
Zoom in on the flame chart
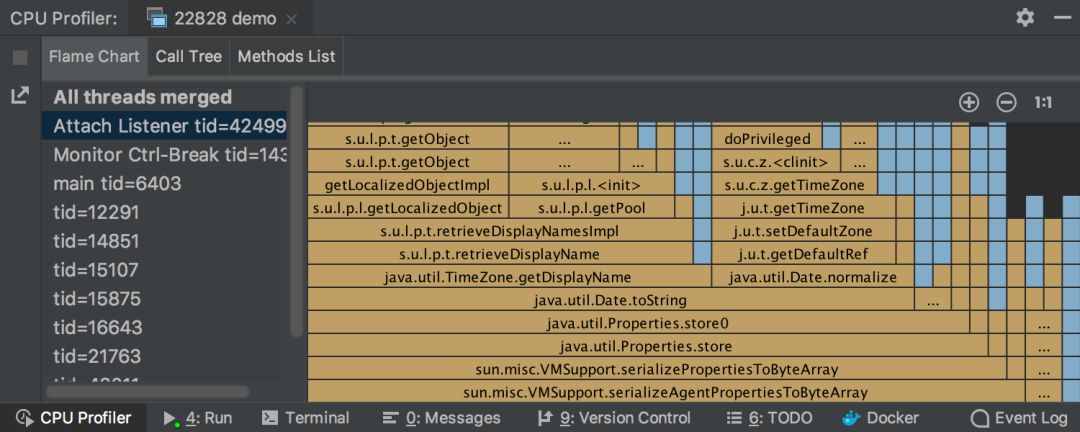968,102
